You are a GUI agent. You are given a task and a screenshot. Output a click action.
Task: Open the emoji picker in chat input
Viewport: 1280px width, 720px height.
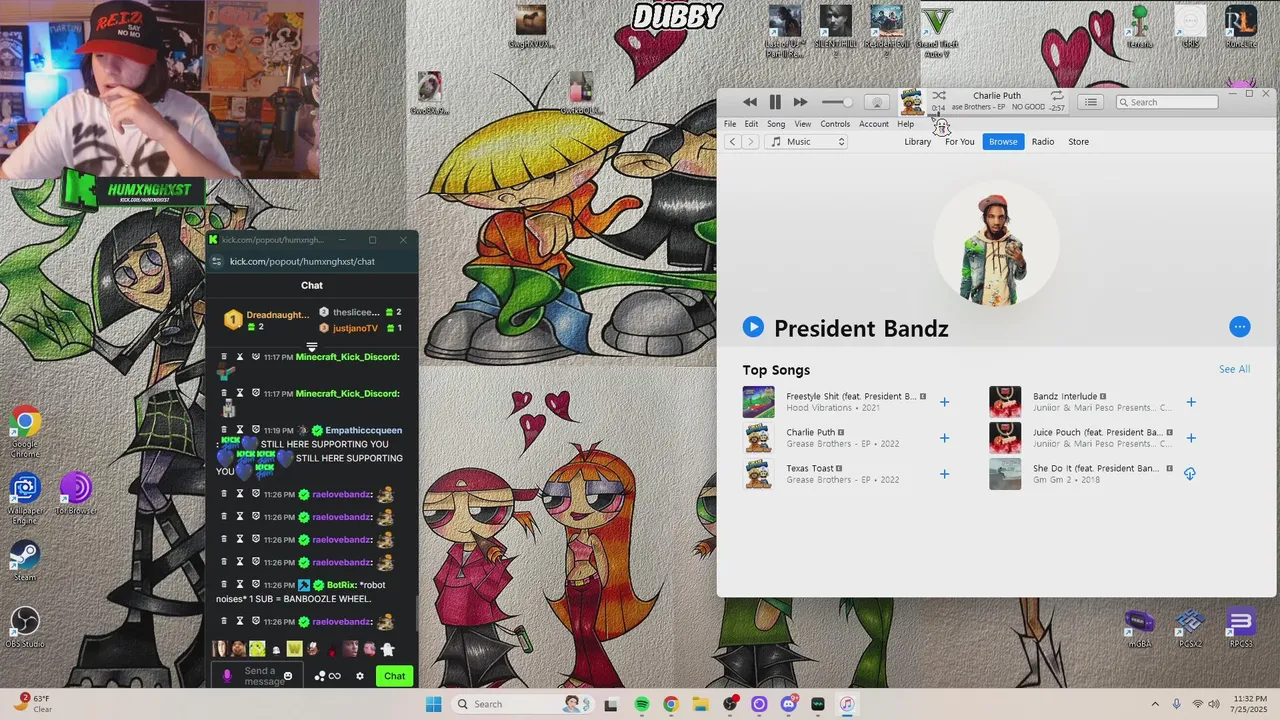click(x=288, y=677)
